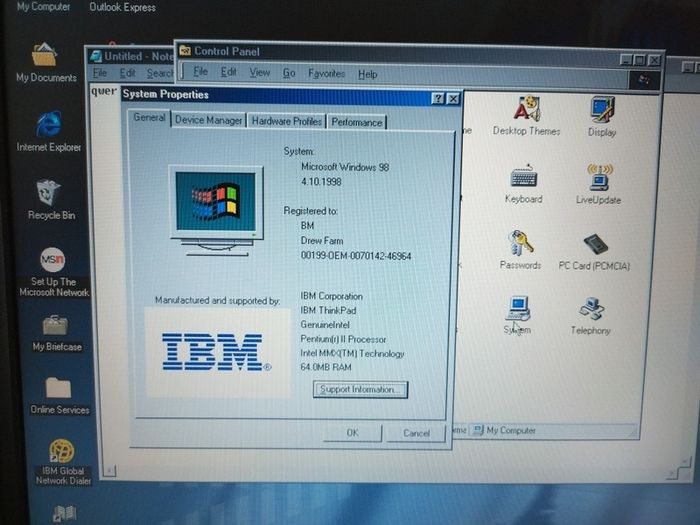Click the Notepad title bar icon
The image size is (700, 525).
tap(96, 56)
